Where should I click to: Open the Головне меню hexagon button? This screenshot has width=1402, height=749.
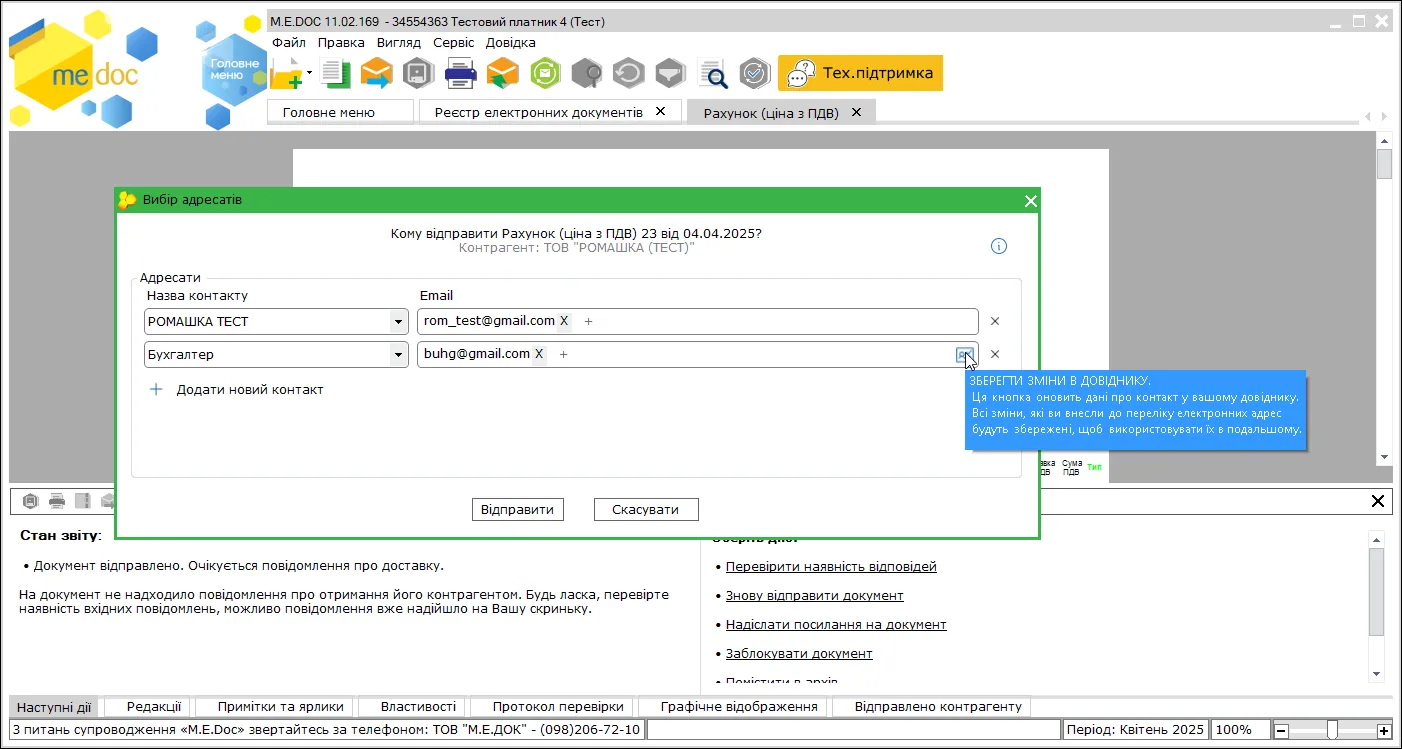click(x=233, y=68)
